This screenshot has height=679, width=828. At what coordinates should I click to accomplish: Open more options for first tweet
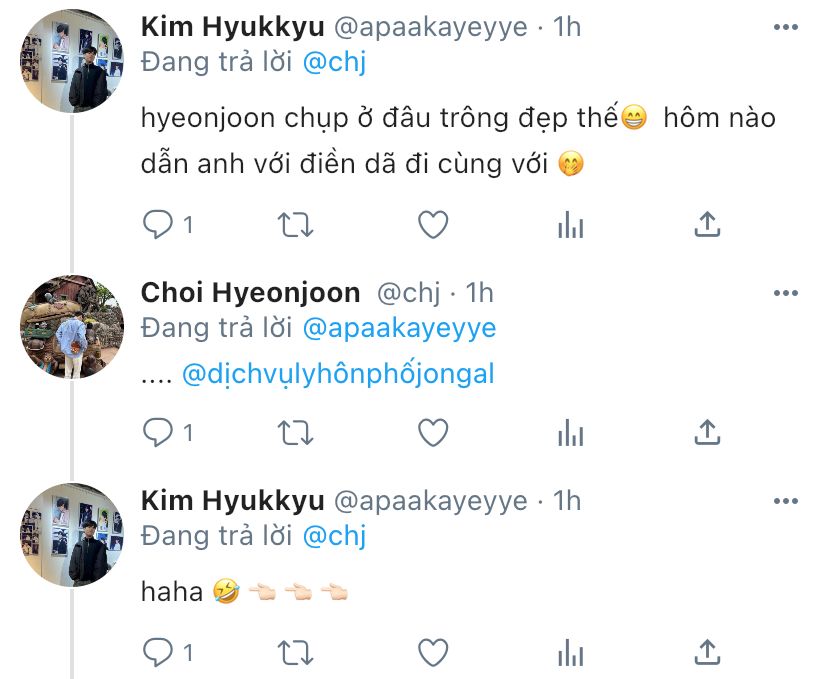coord(786,27)
